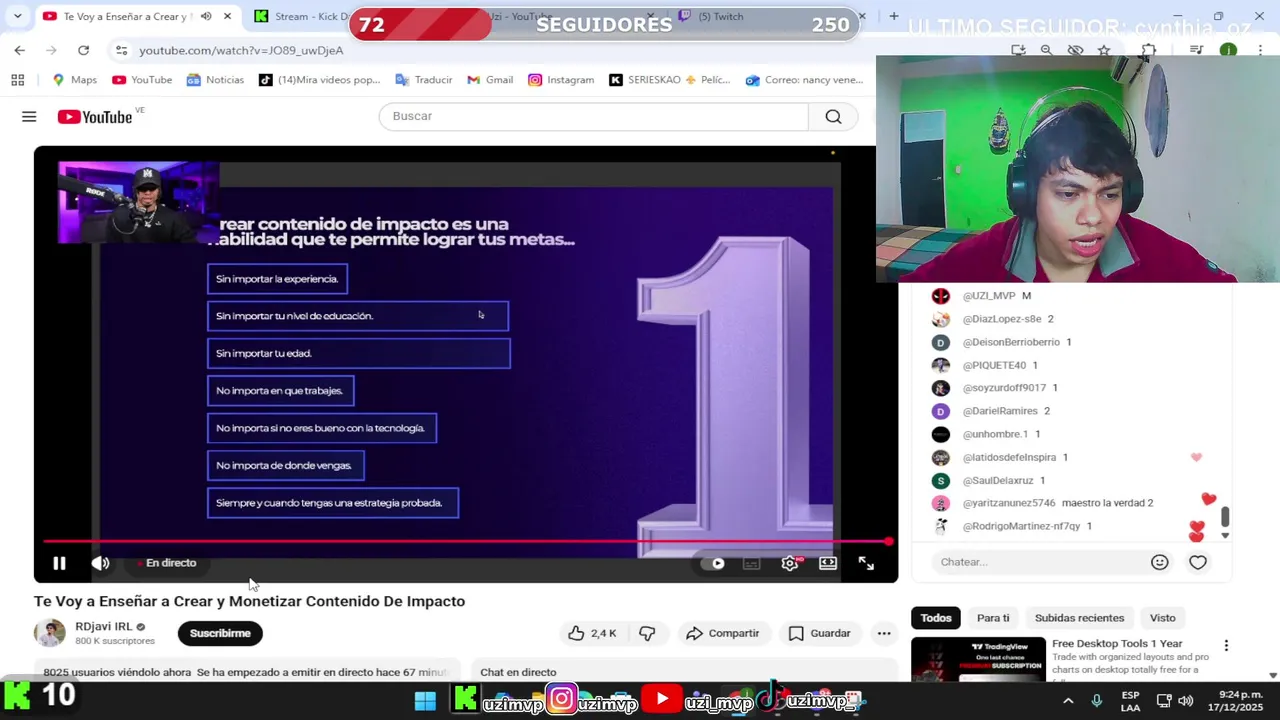Mute the tab via speaker icon
This screenshot has width=1280, height=720.
[x=206, y=16]
